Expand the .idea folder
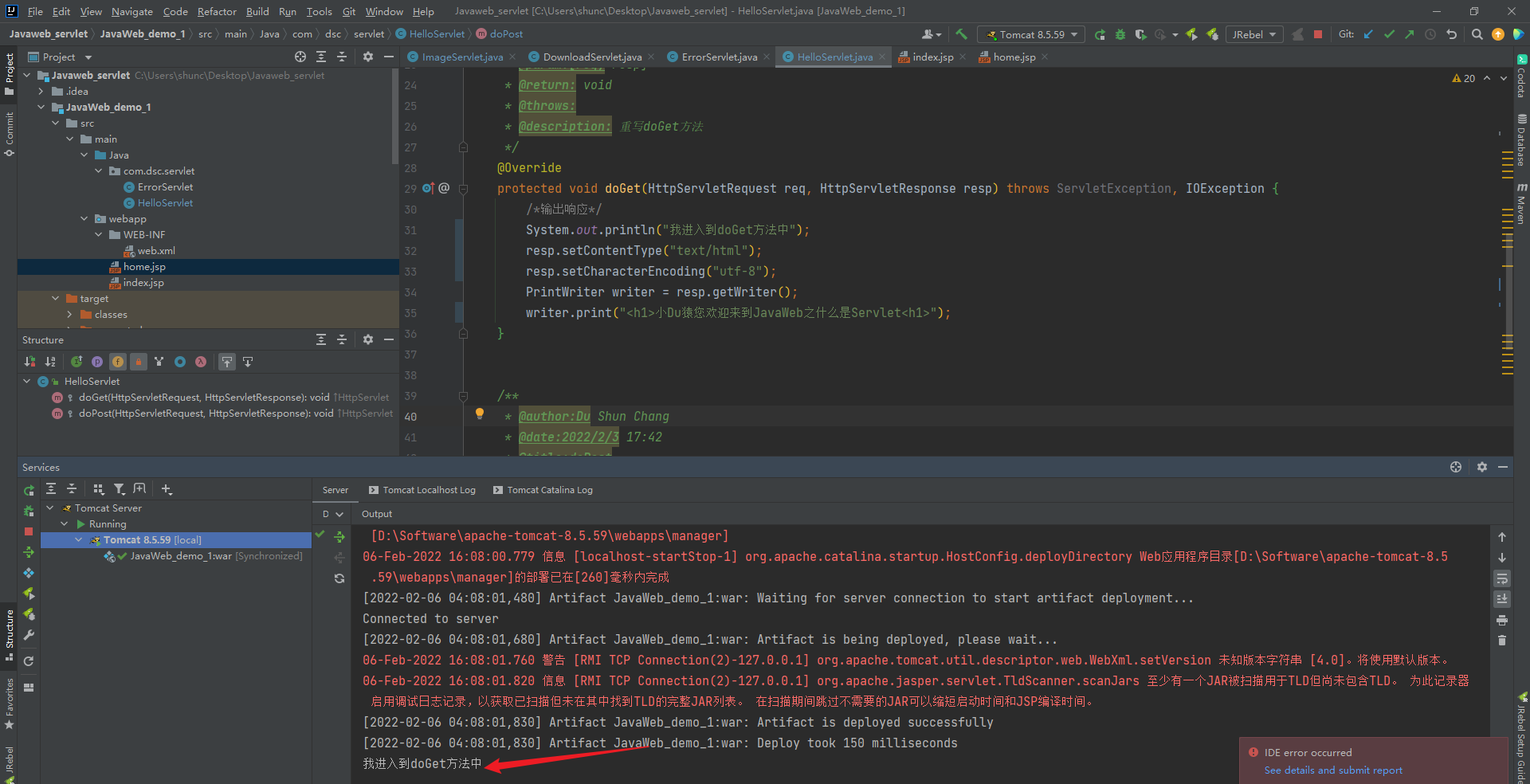The image size is (1530, 784). 41,91
